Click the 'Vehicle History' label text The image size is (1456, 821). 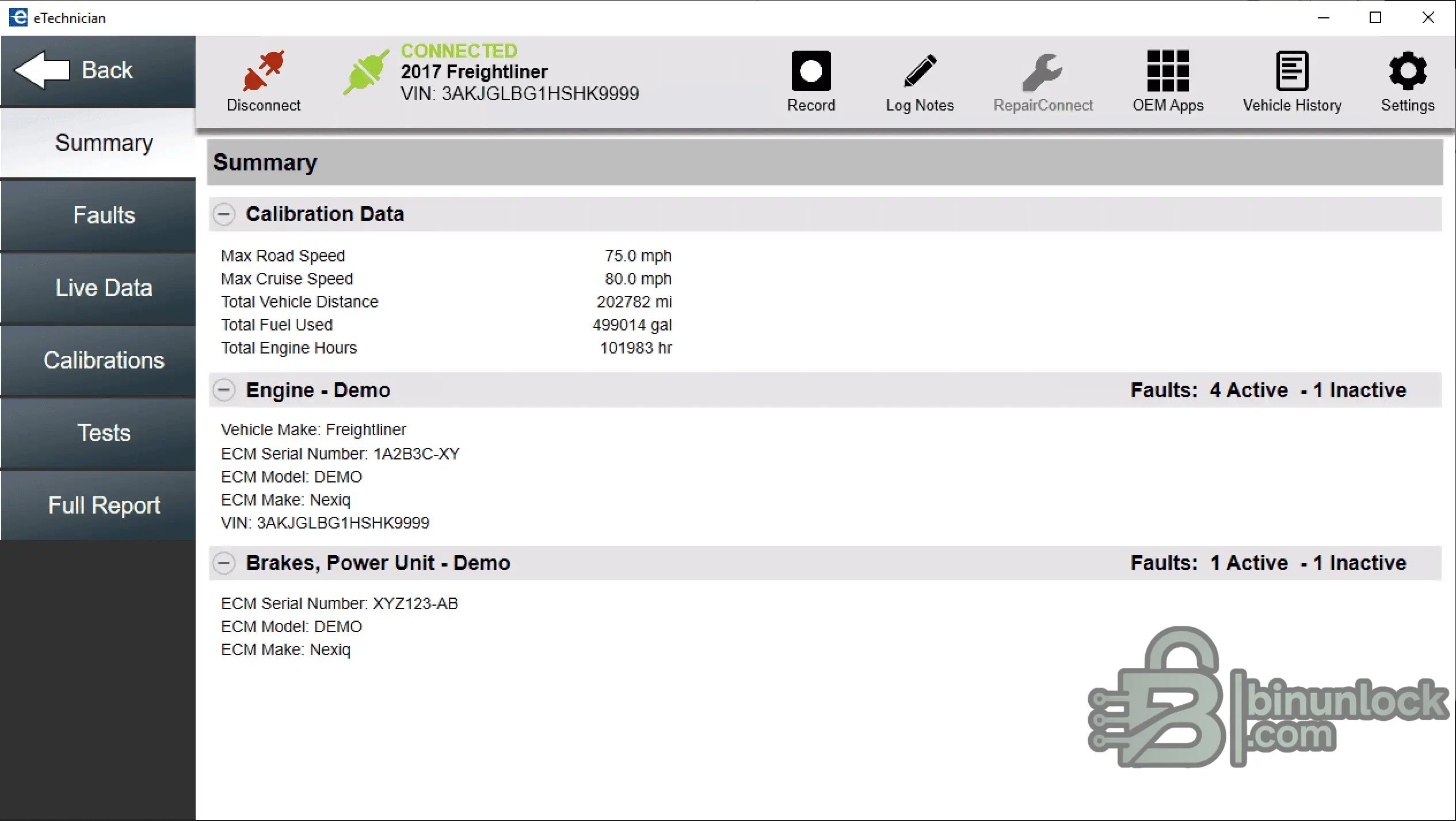point(1292,105)
